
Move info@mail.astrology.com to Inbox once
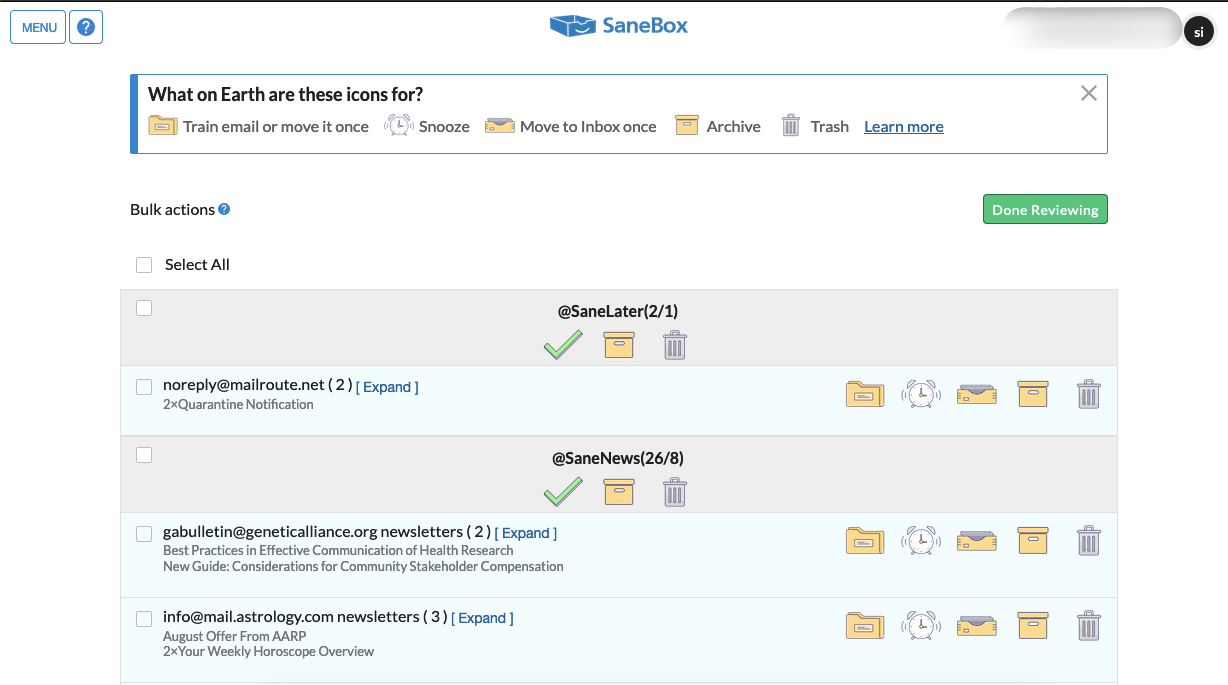pos(977,626)
